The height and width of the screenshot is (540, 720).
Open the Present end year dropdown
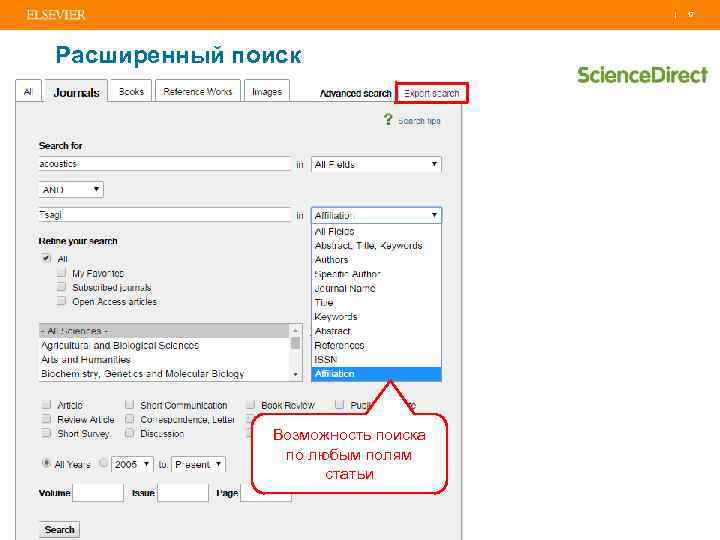coord(198,464)
